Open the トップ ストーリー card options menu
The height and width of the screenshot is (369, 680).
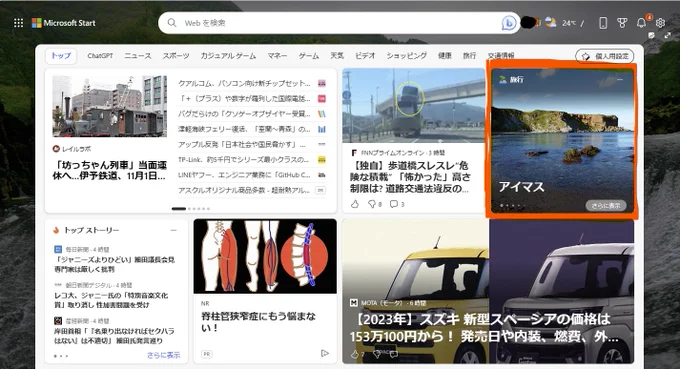[x=173, y=230]
